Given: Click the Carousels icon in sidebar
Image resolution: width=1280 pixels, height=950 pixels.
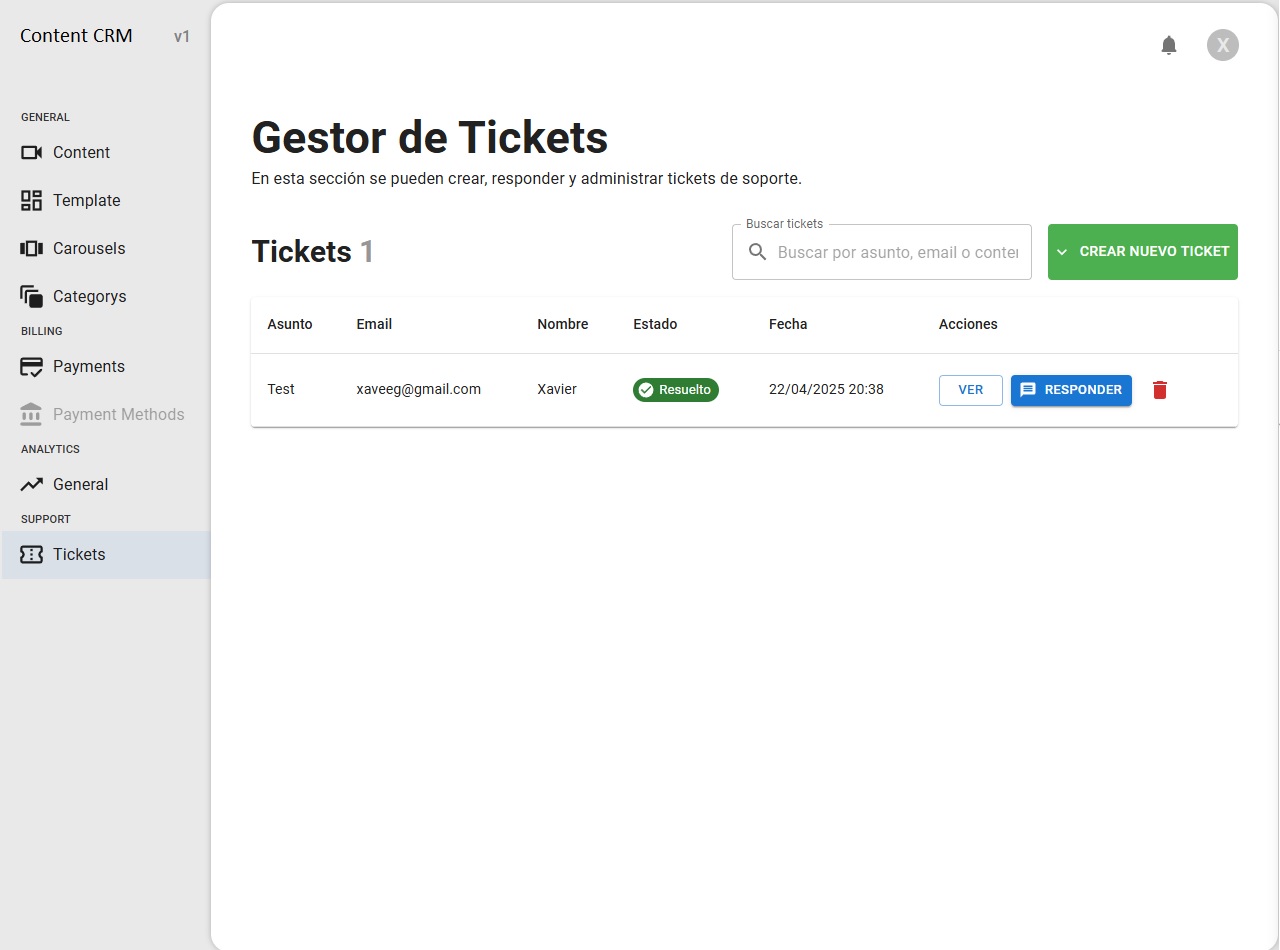Looking at the screenshot, I should click(x=32, y=249).
